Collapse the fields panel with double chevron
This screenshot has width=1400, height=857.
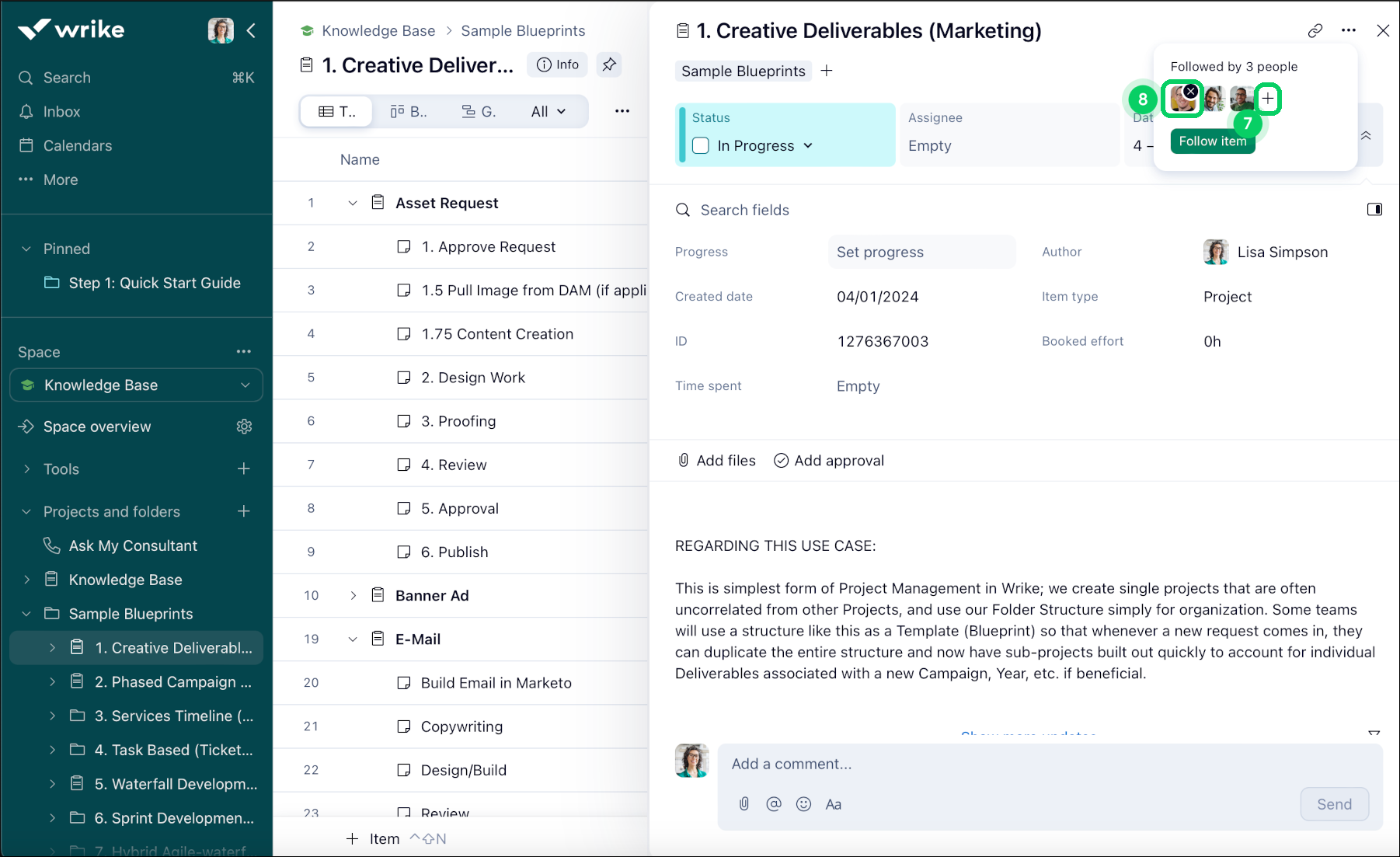click(1365, 134)
